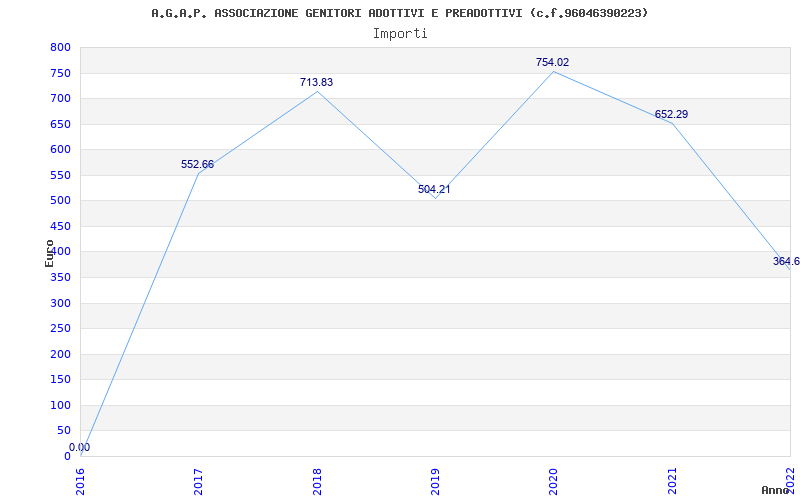Screen dimensions: 800x500
Task: Click the 2020 x-axis year label
Action: (554, 481)
